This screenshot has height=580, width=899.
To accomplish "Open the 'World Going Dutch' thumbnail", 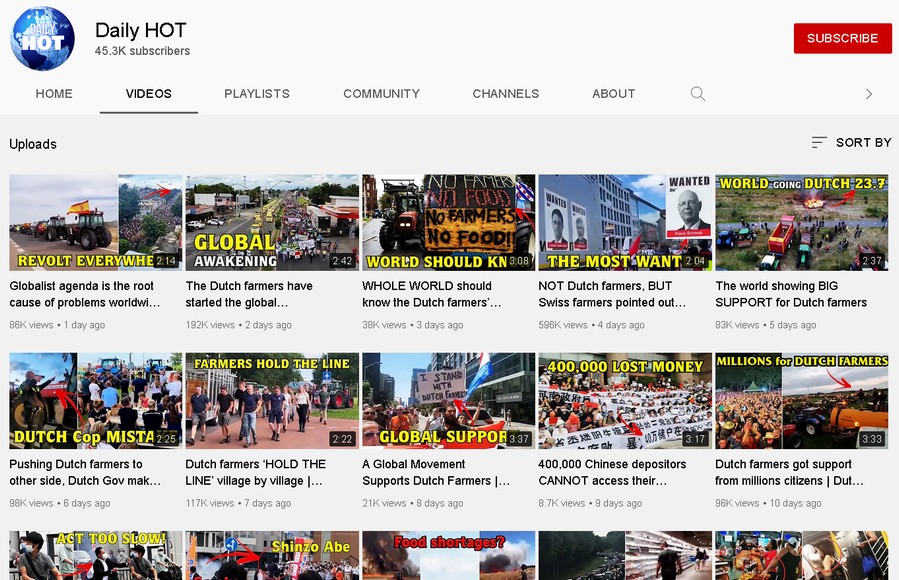I will (x=801, y=223).
